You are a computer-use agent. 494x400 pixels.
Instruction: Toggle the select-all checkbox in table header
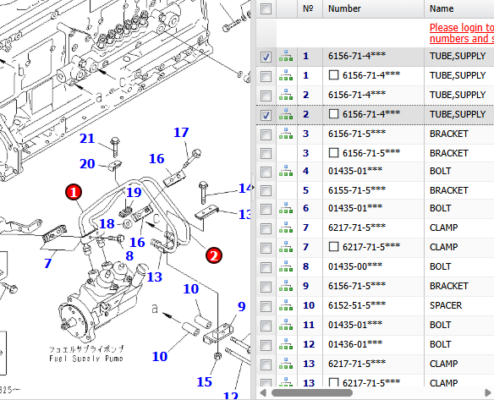[x=266, y=9]
